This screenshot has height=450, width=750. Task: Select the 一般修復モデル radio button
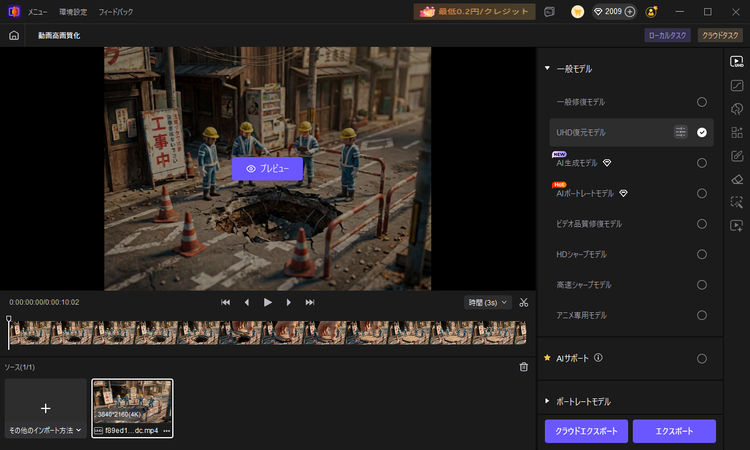click(701, 102)
